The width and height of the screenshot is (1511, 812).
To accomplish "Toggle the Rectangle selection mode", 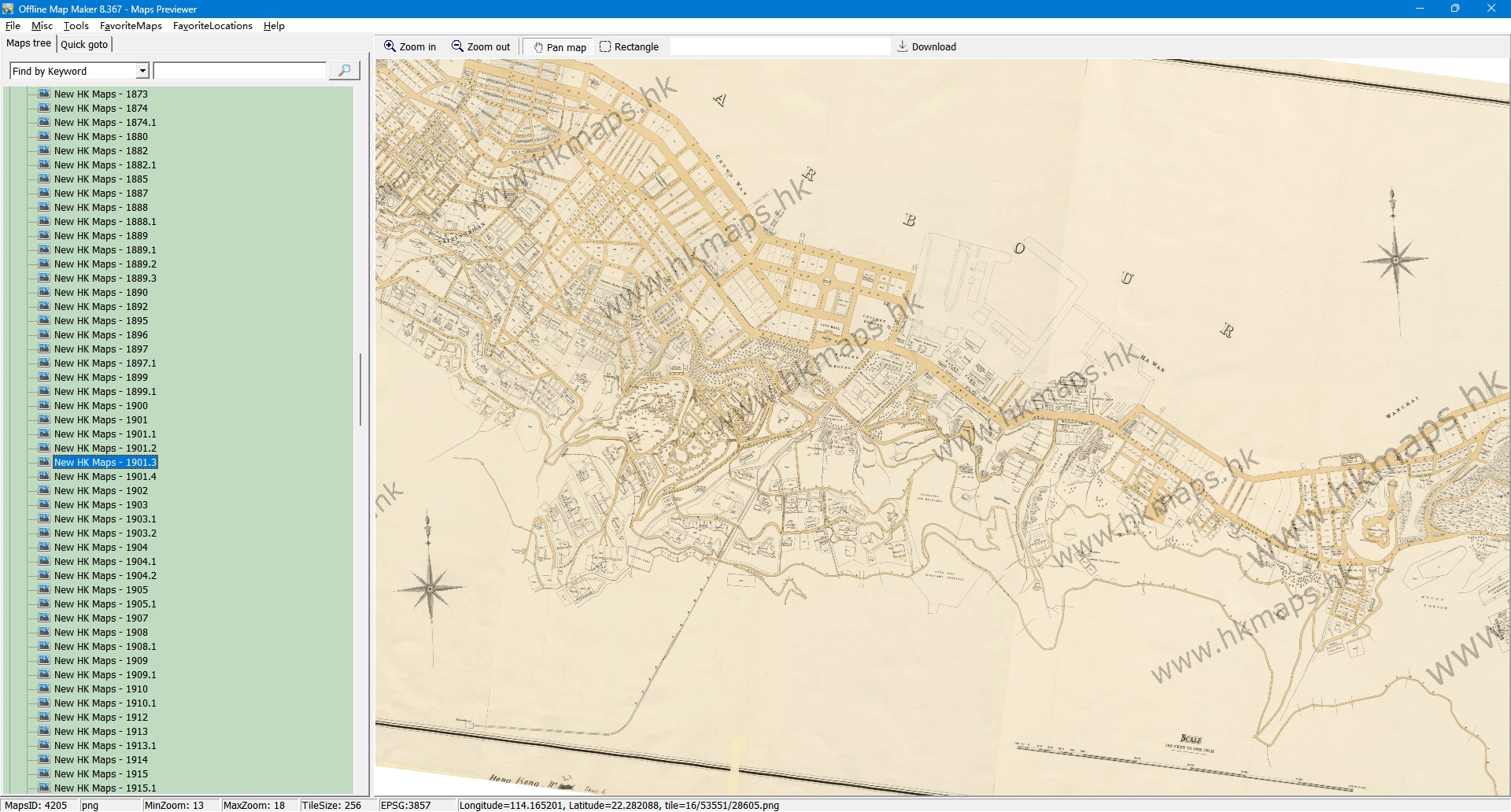I will (629, 47).
